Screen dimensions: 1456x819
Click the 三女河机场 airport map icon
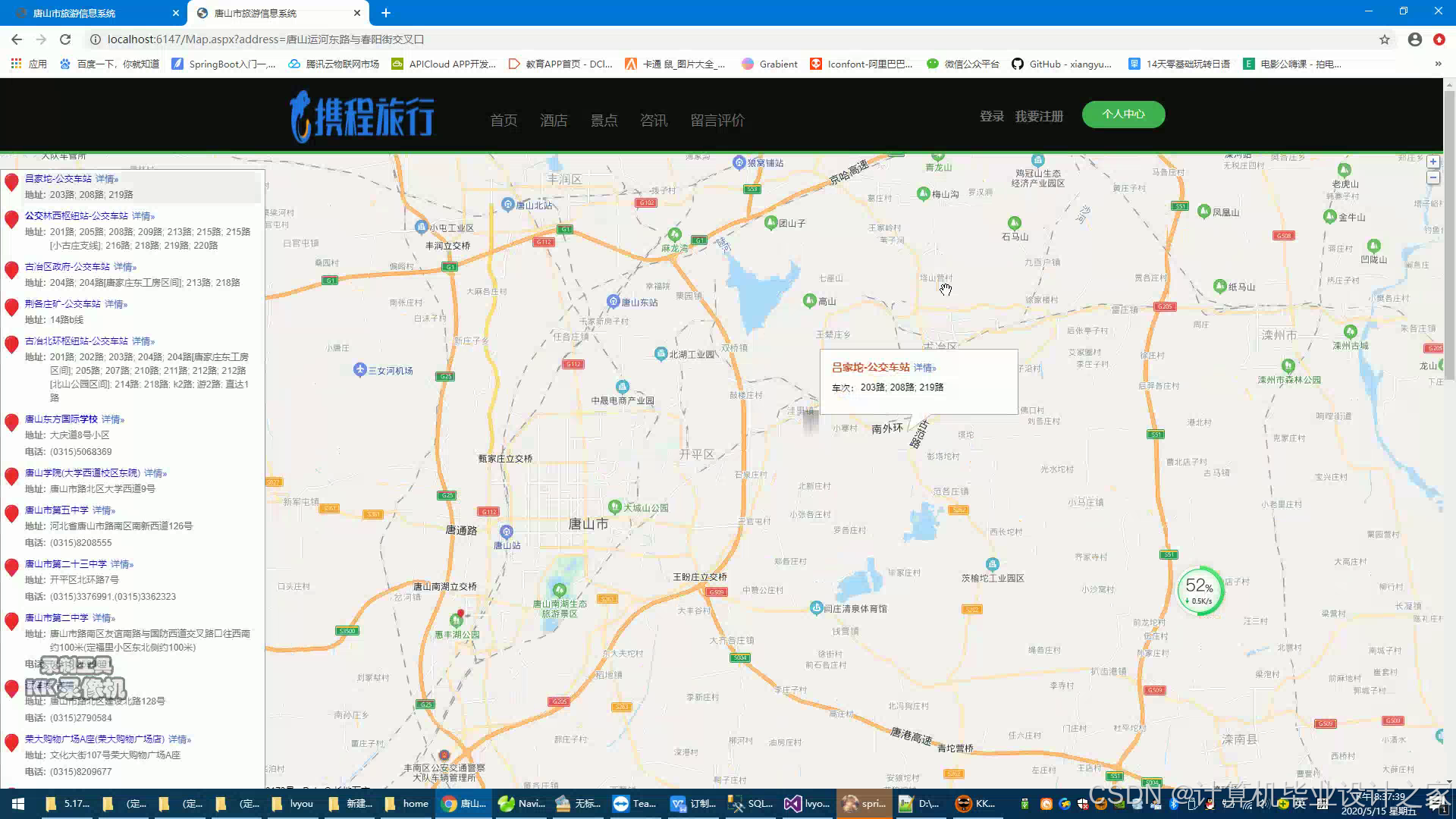(360, 369)
